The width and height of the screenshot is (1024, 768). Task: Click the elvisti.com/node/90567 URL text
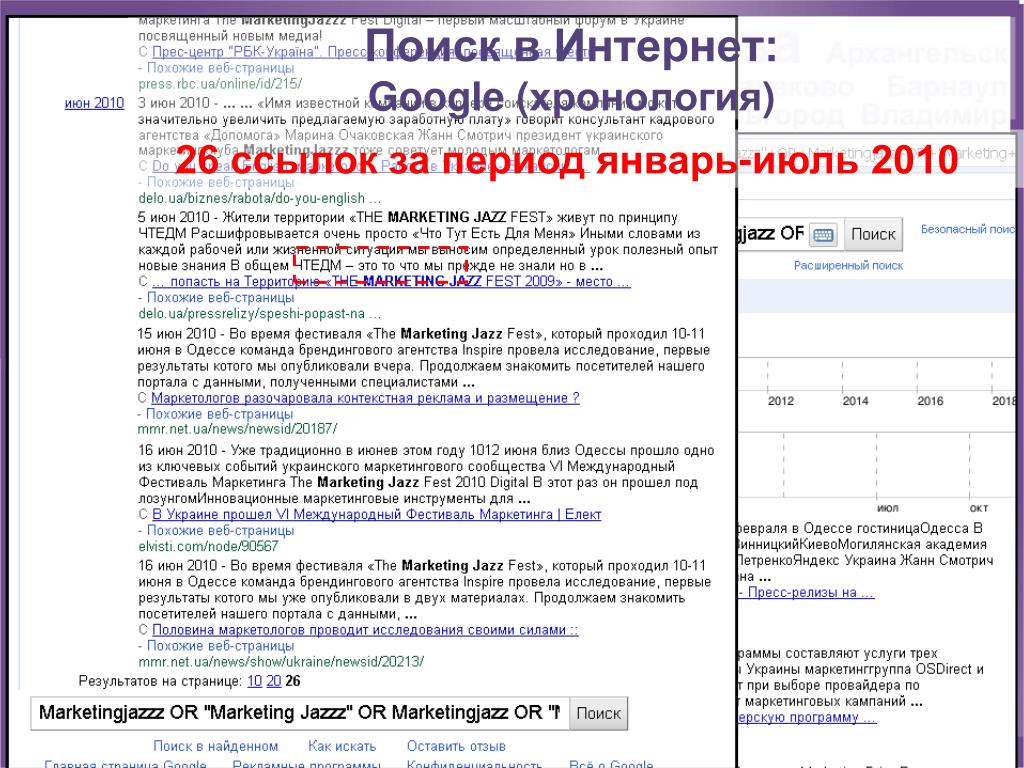208,546
